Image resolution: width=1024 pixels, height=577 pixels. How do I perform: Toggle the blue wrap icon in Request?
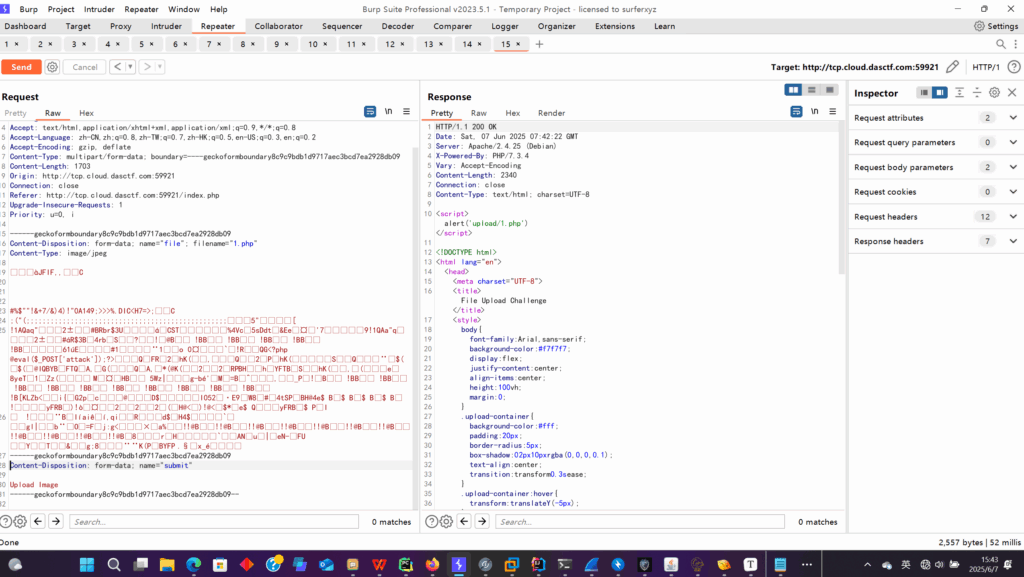pos(370,112)
